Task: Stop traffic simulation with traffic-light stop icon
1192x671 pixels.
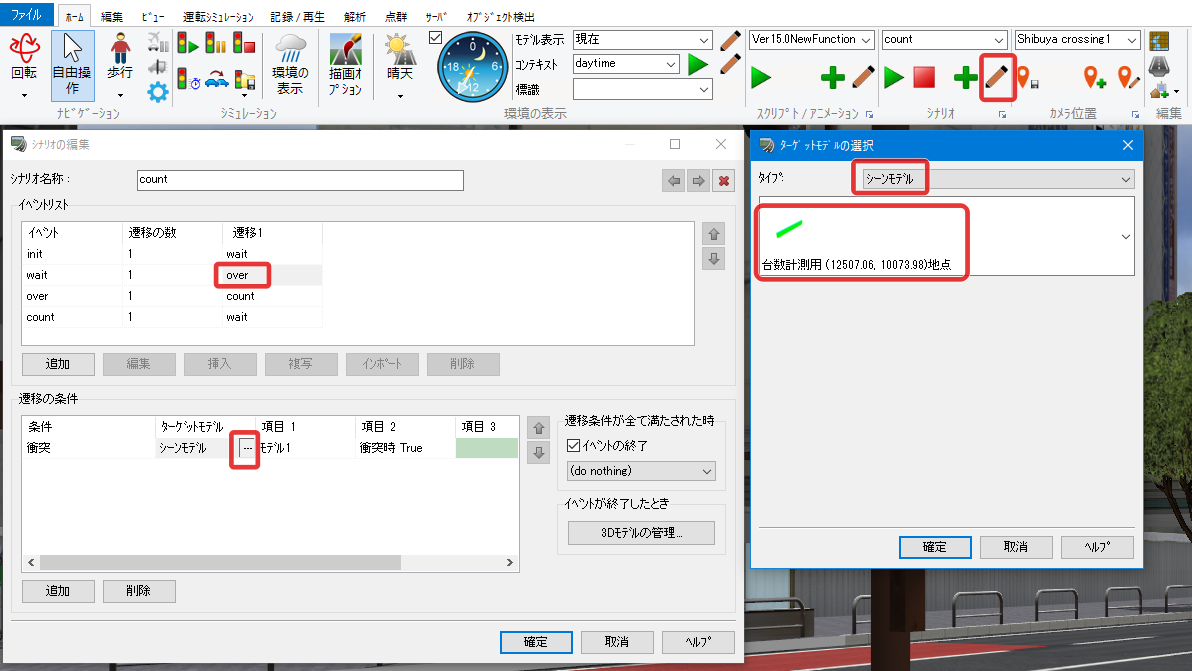Action: click(x=244, y=44)
